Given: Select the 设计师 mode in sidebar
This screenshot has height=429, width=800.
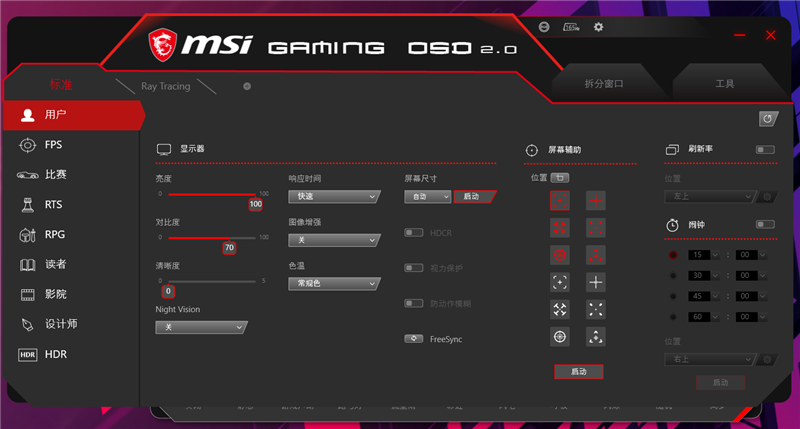Looking at the screenshot, I should point(71,324).
